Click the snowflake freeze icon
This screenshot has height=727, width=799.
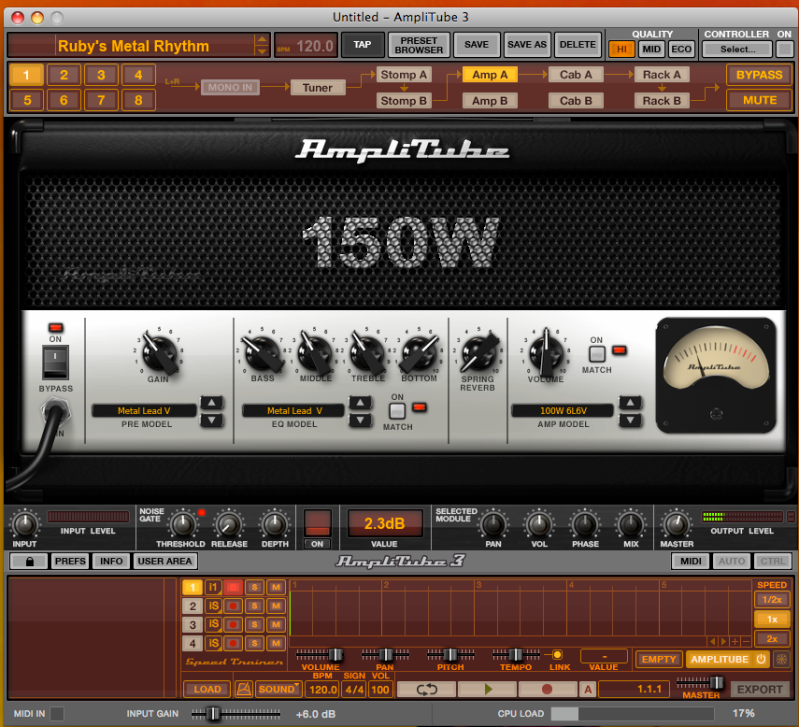(x=781, y=659)
